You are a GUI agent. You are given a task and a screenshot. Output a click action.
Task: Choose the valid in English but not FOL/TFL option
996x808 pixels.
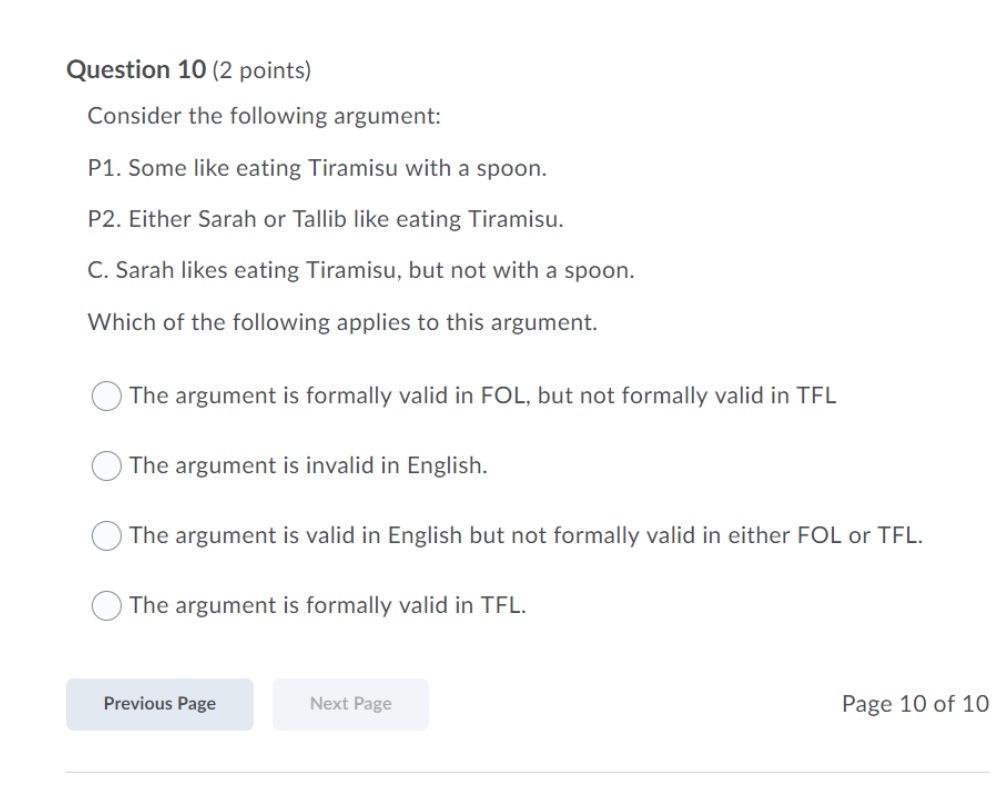coord(107,535)
